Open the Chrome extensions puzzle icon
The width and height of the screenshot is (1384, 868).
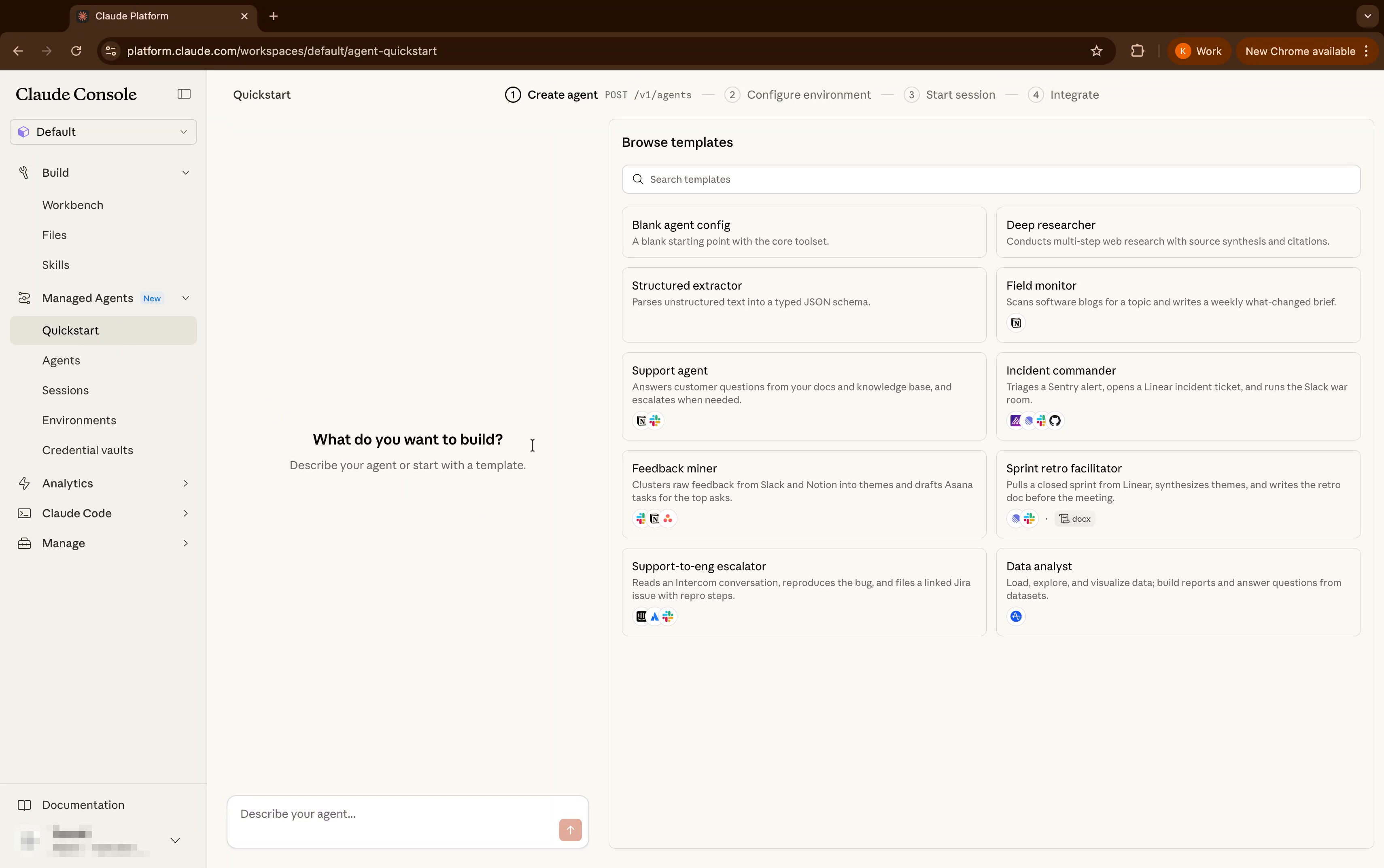[x=1137, y=51]
